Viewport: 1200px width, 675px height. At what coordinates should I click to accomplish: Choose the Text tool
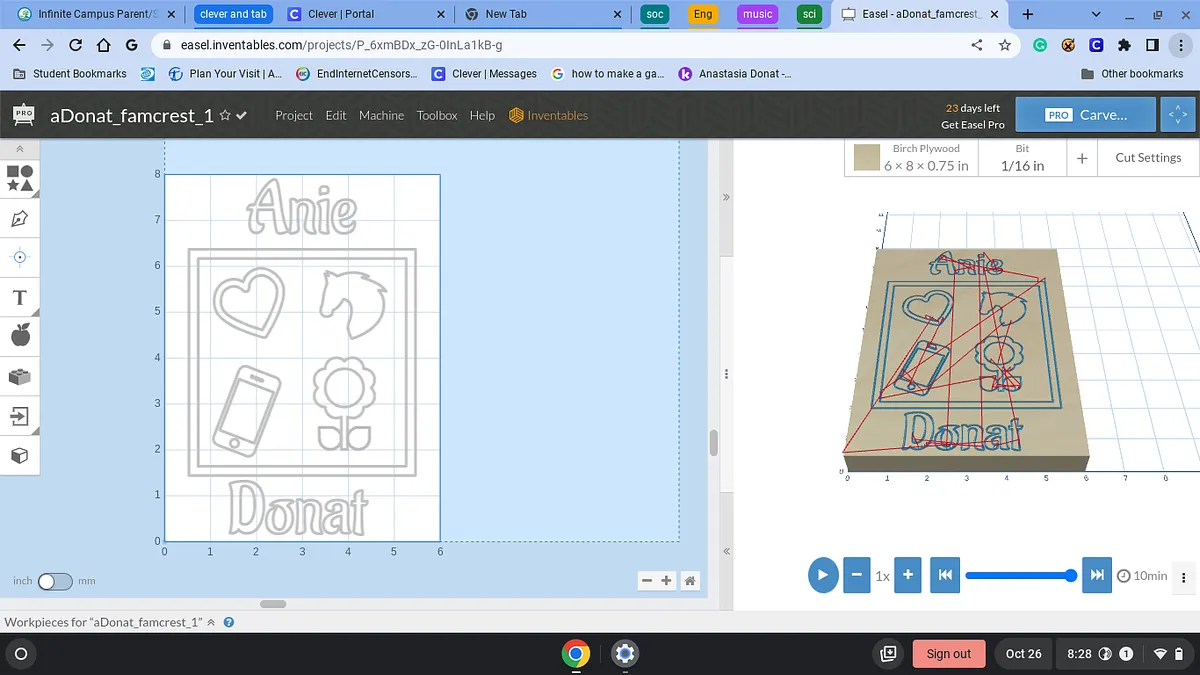(x=20, y=297)
